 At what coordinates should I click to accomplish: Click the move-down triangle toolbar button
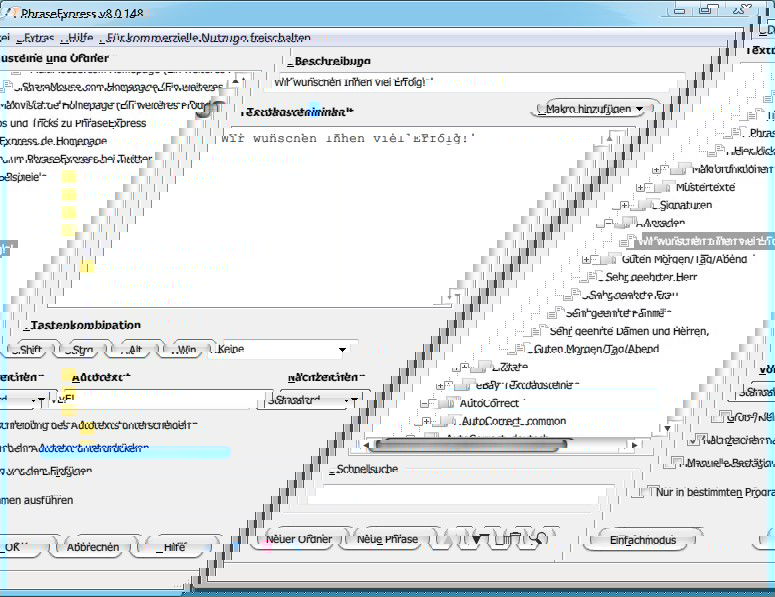tap(475, 539)
